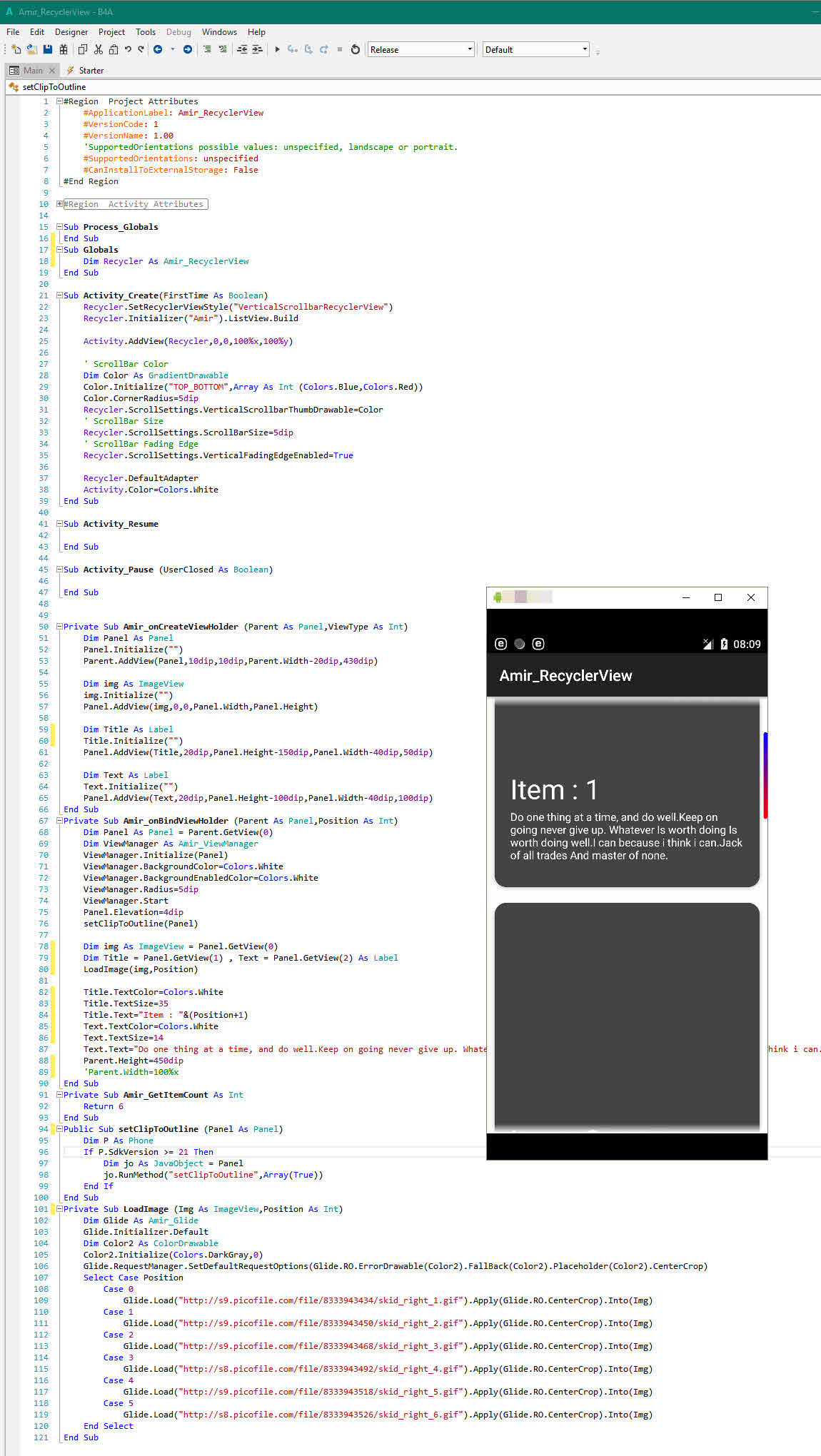Screen dimensions: 821x1456
Task: Undo the last edit via toolbar
Action: pyautogui.click(x=128, y=49)
